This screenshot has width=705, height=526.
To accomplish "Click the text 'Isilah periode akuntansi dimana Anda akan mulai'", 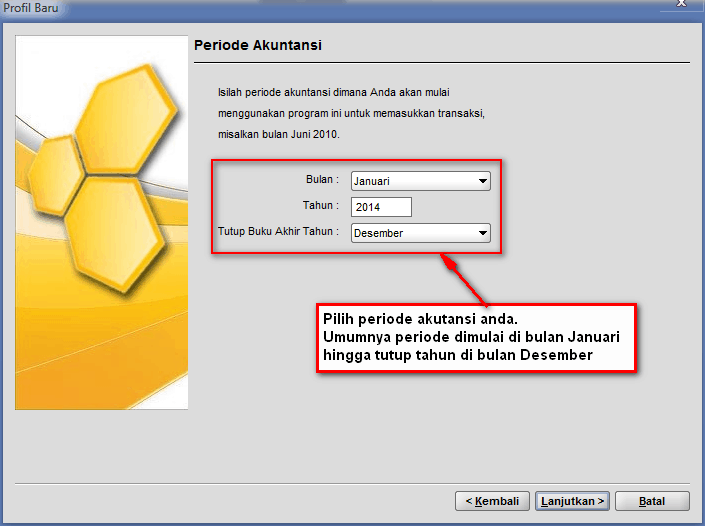I will 334,92.
